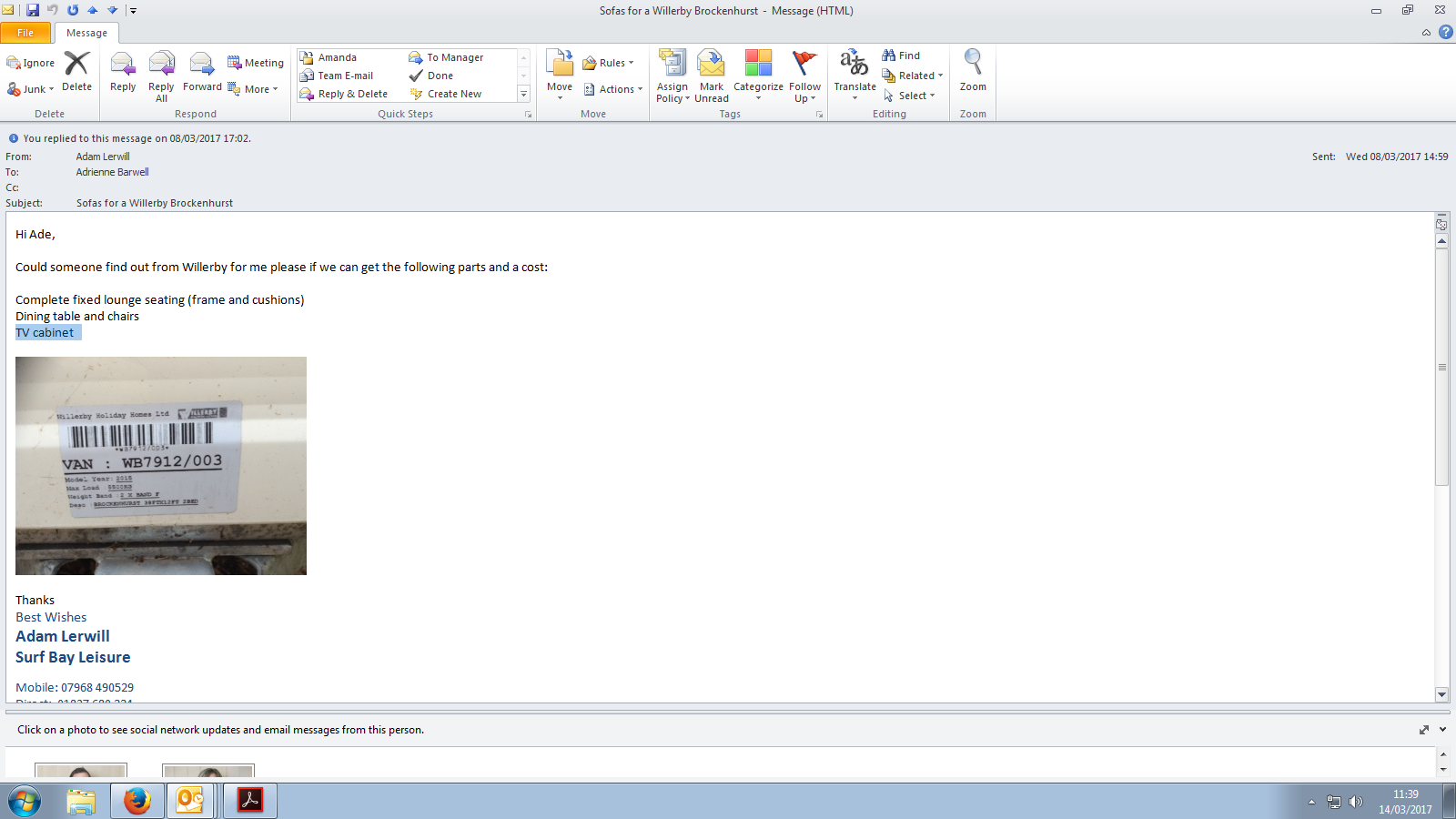Click the Surf Bay Leisure signature text
Image resolution: width=1456 pixels, height=819 pixels.
73,657
